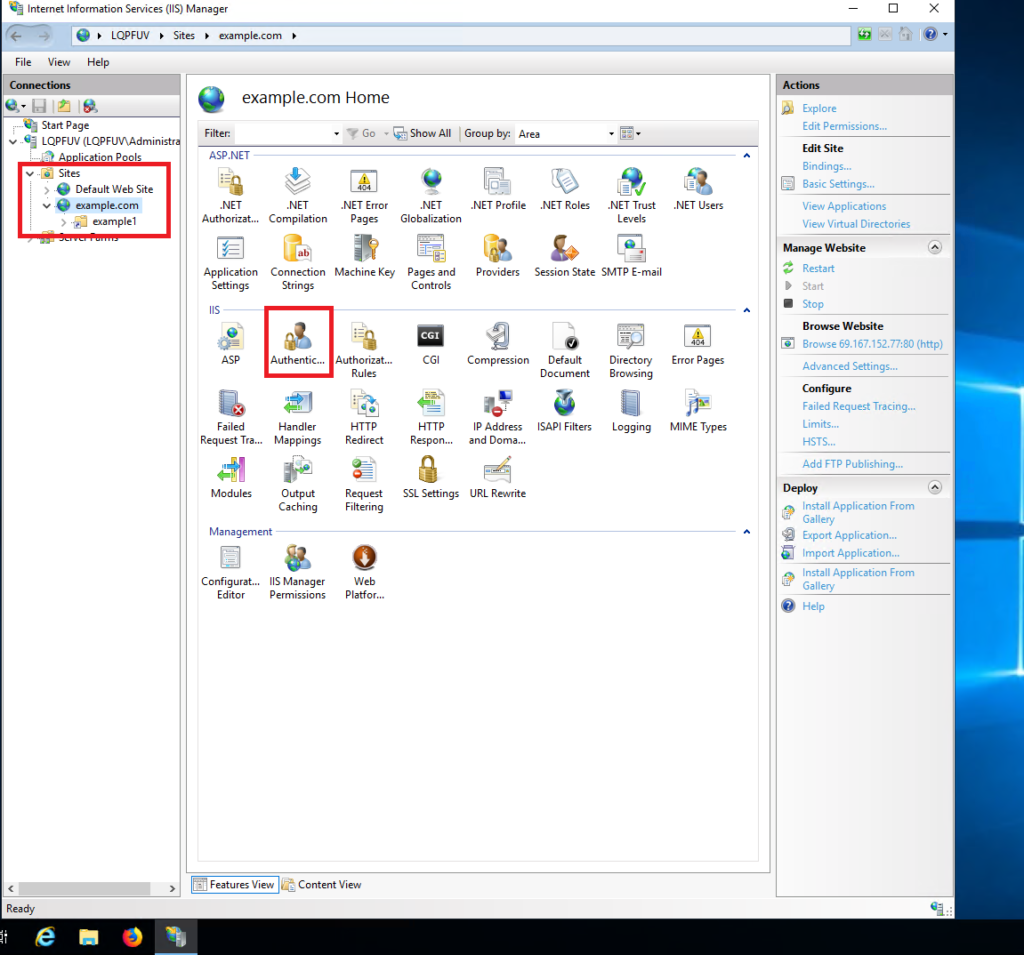Screen dimensions: 1024x955
Task: Expand the Default Web Site node
Action: coord(47,190)
